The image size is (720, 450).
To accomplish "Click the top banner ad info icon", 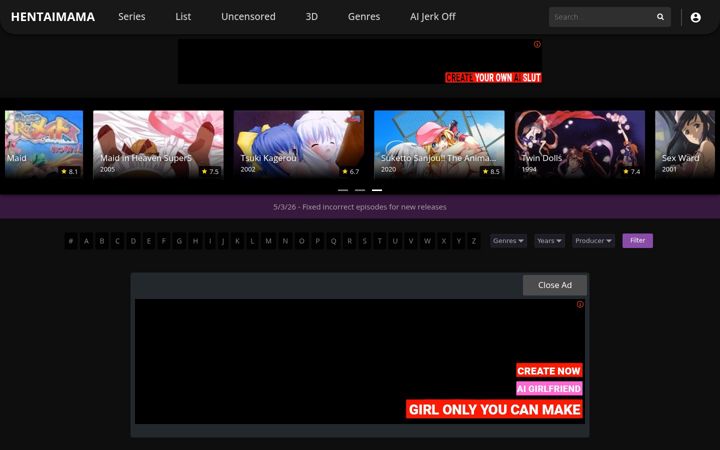I will 537,45.
